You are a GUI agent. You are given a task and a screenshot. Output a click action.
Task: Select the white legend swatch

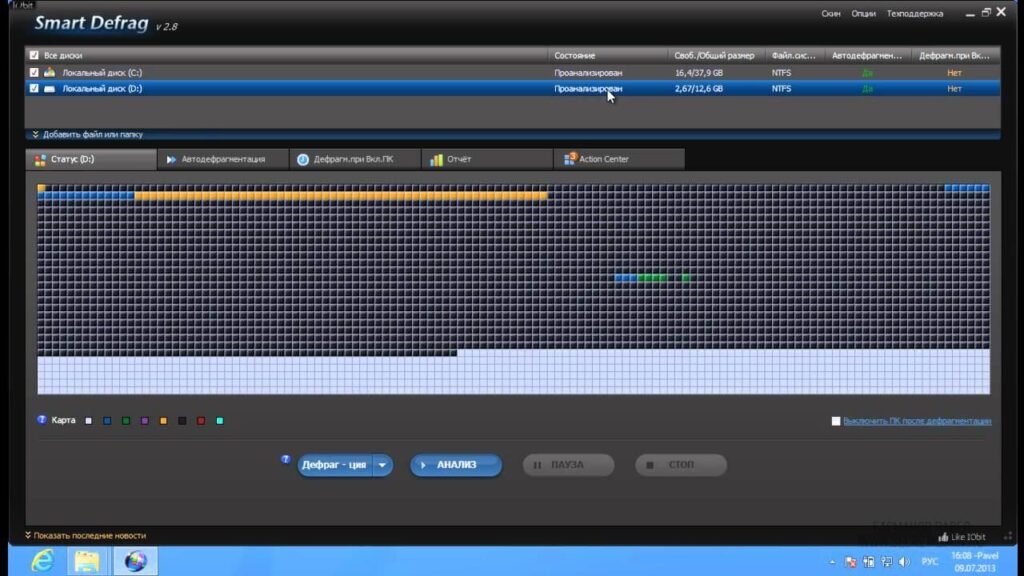(88, 421)
